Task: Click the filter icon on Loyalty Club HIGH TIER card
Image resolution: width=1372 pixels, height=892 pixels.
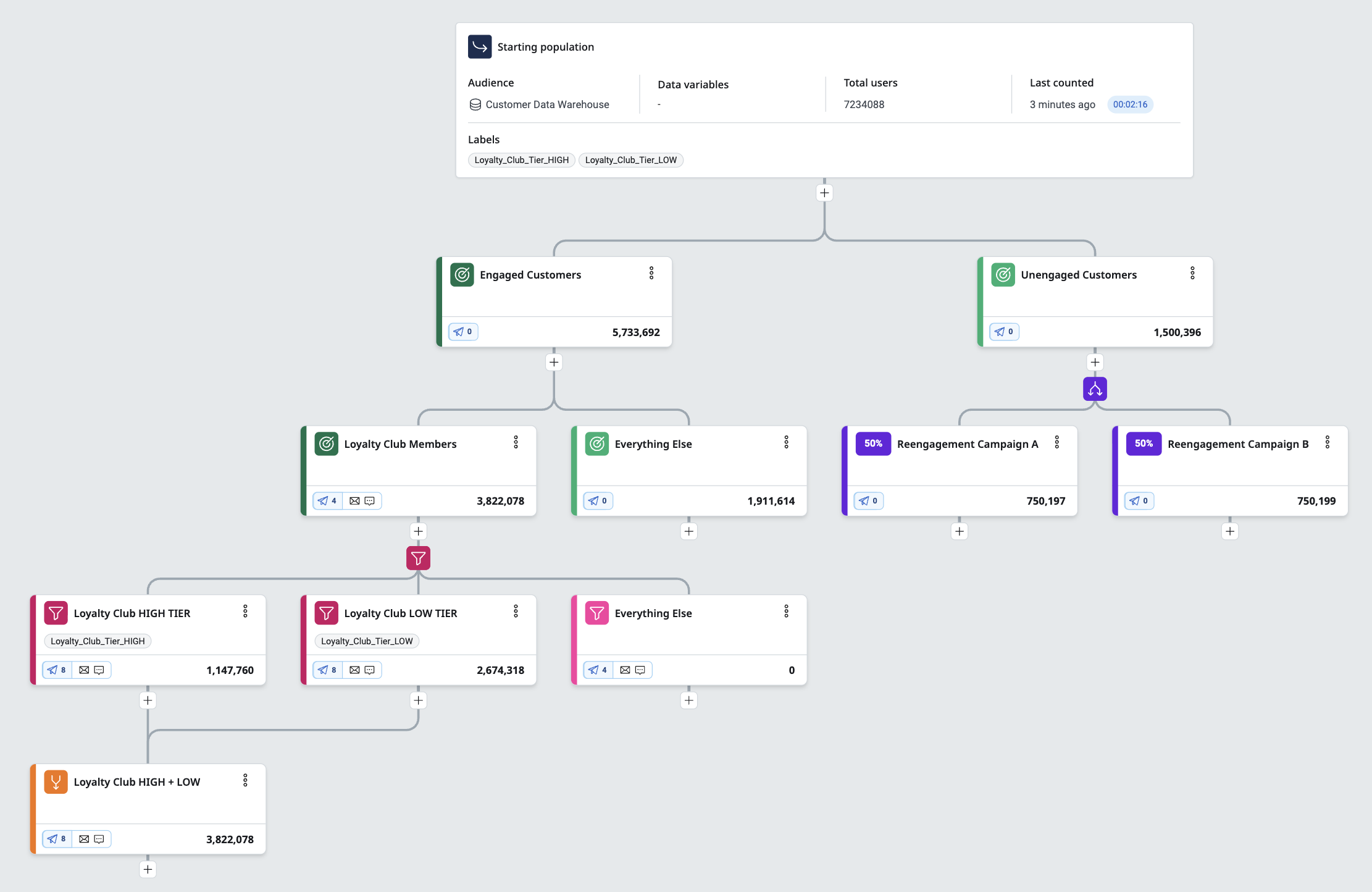Action: pyautogui.click(x=56, y=613)
